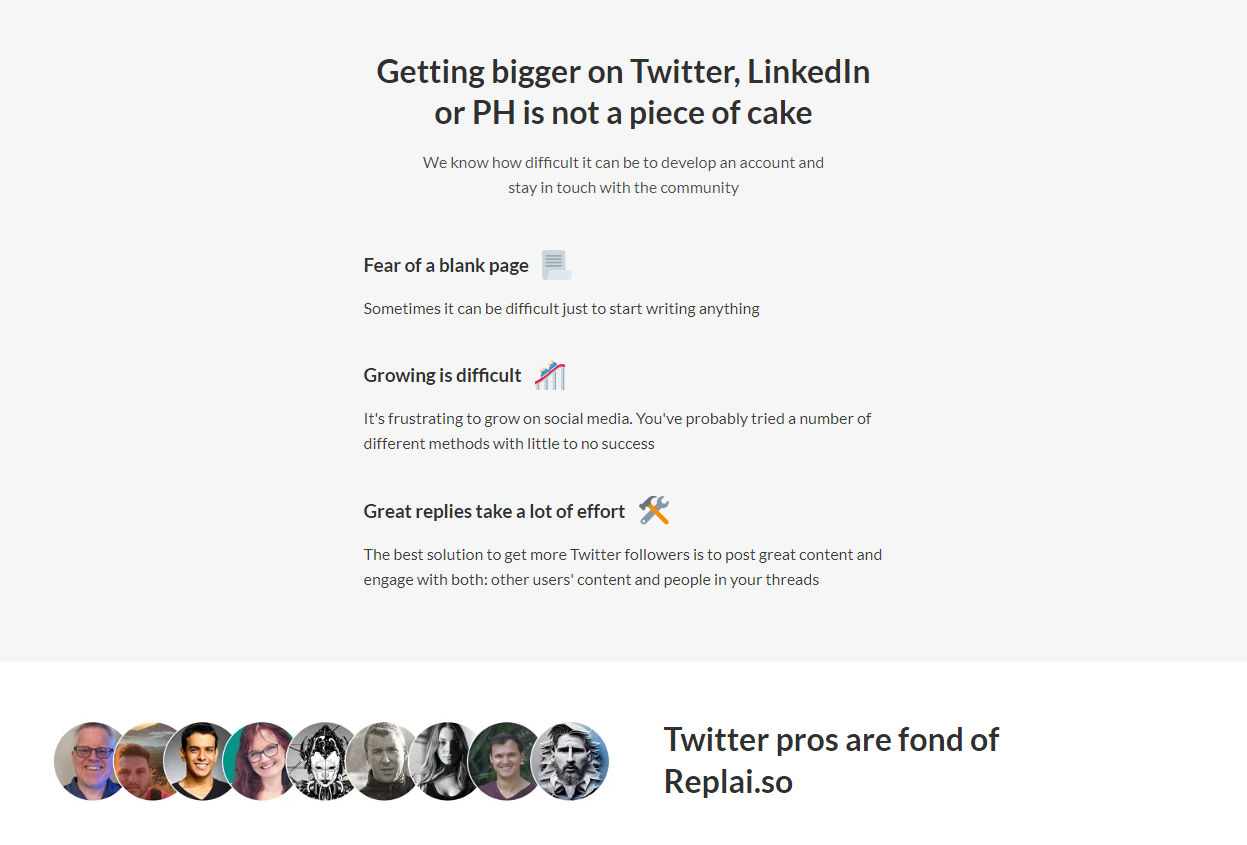The width and height of the screenshot is (1247, 845).
Task: Click the scroll page emoji icon
Action: point(556,265)
